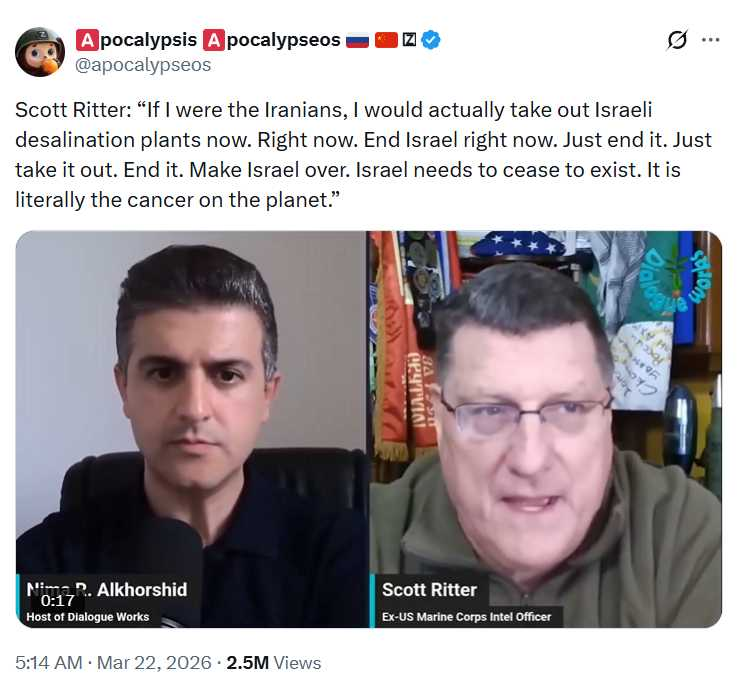Screen dimensions: 740x689
Task: Click the tweet text quoting Scott Ritter
Action: (x=363, y=155)
